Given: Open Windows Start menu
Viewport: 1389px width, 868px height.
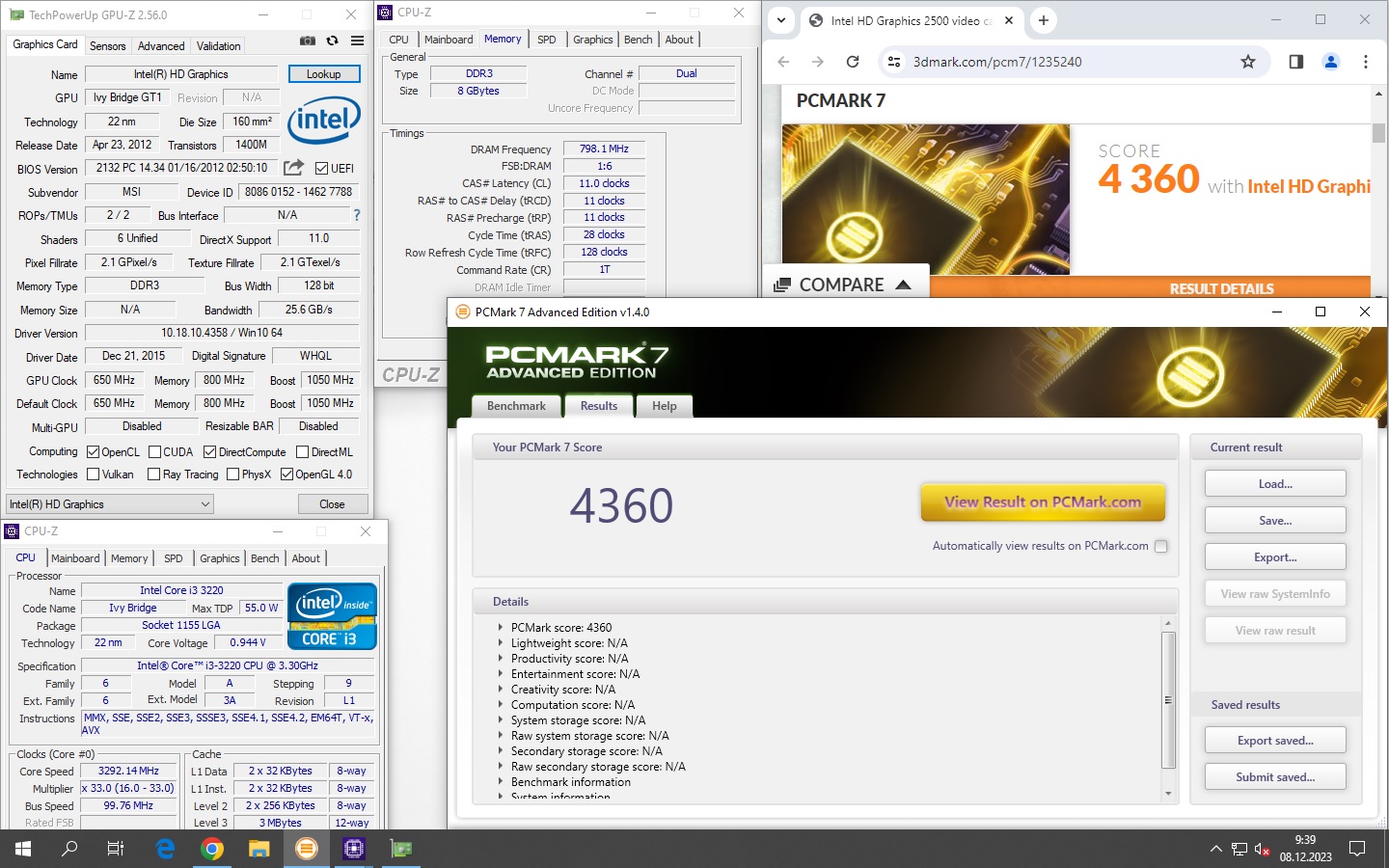Looking at the screenshot, I should coord(23,849).
